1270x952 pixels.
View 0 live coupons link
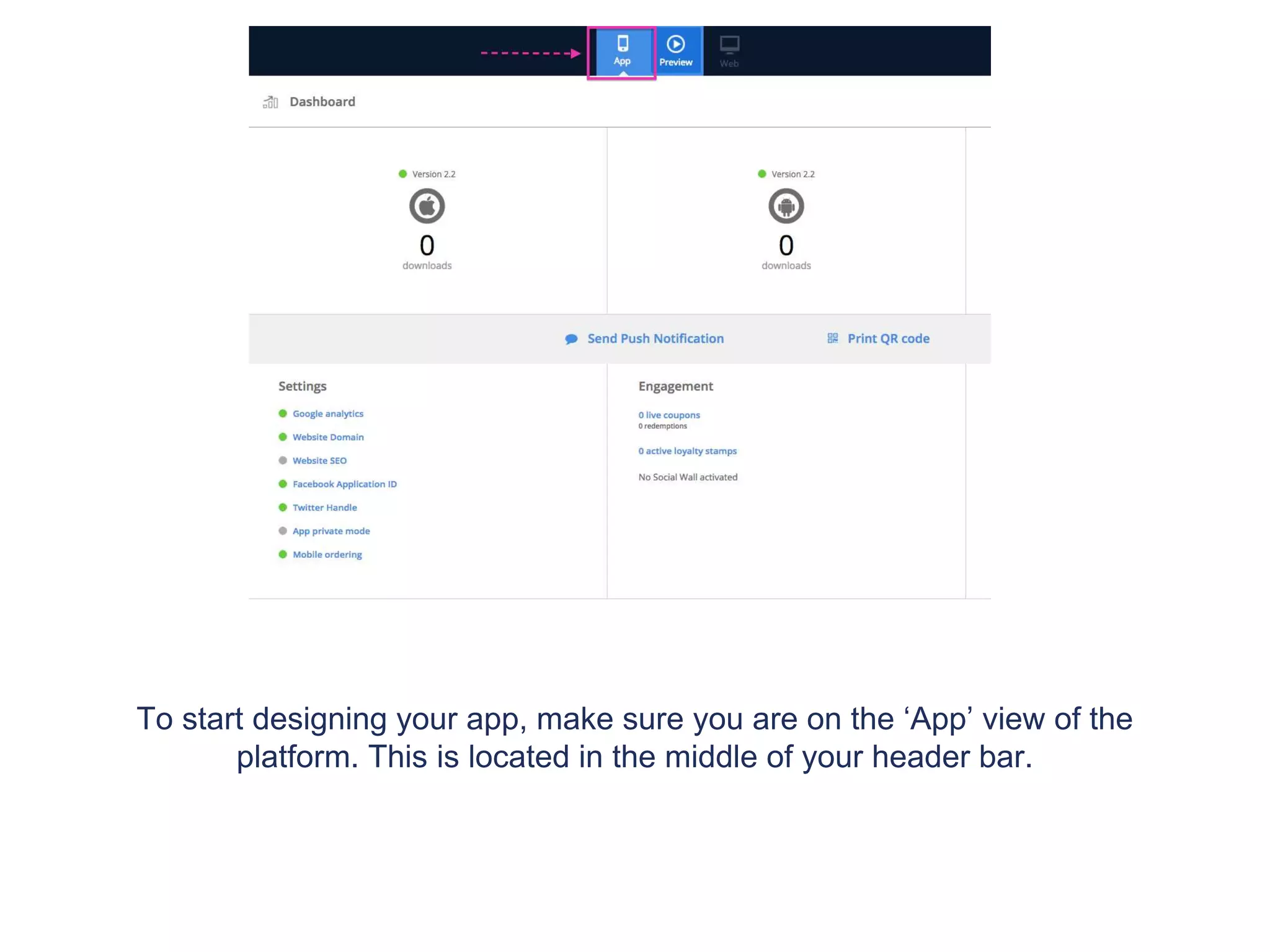(669, 415)
